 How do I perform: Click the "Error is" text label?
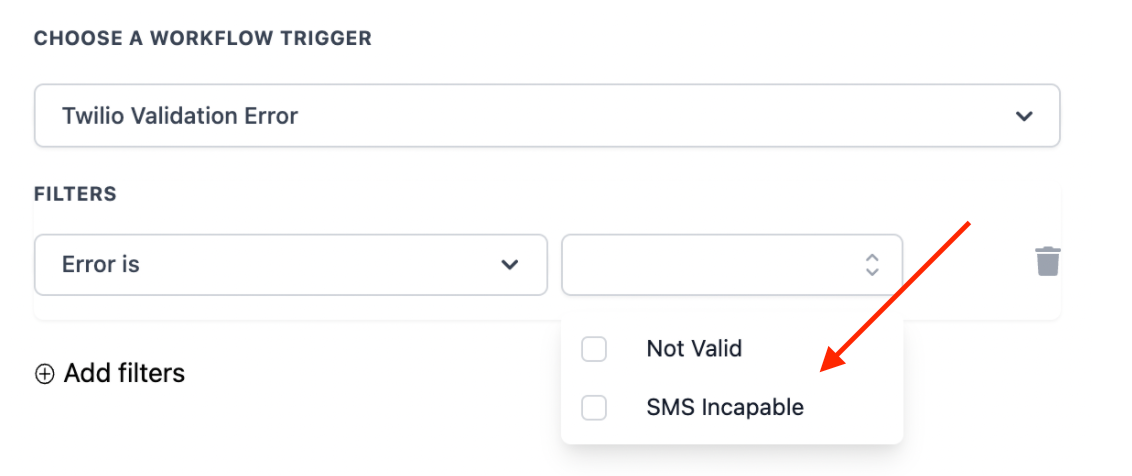pos(101,265)
